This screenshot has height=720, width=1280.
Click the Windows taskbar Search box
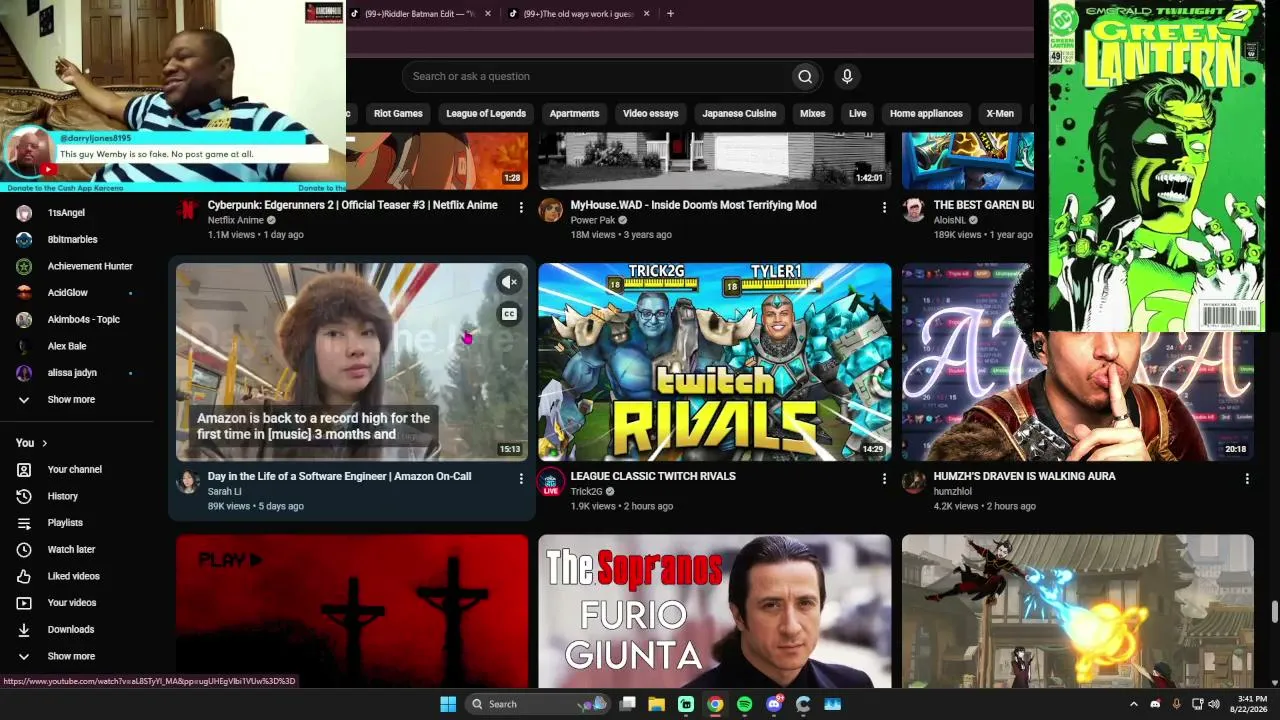pos(538,704)
